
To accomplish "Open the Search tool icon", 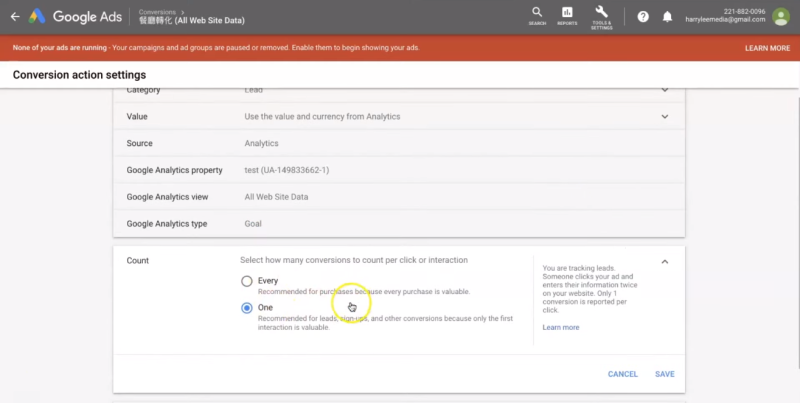I will pos(538,15).
